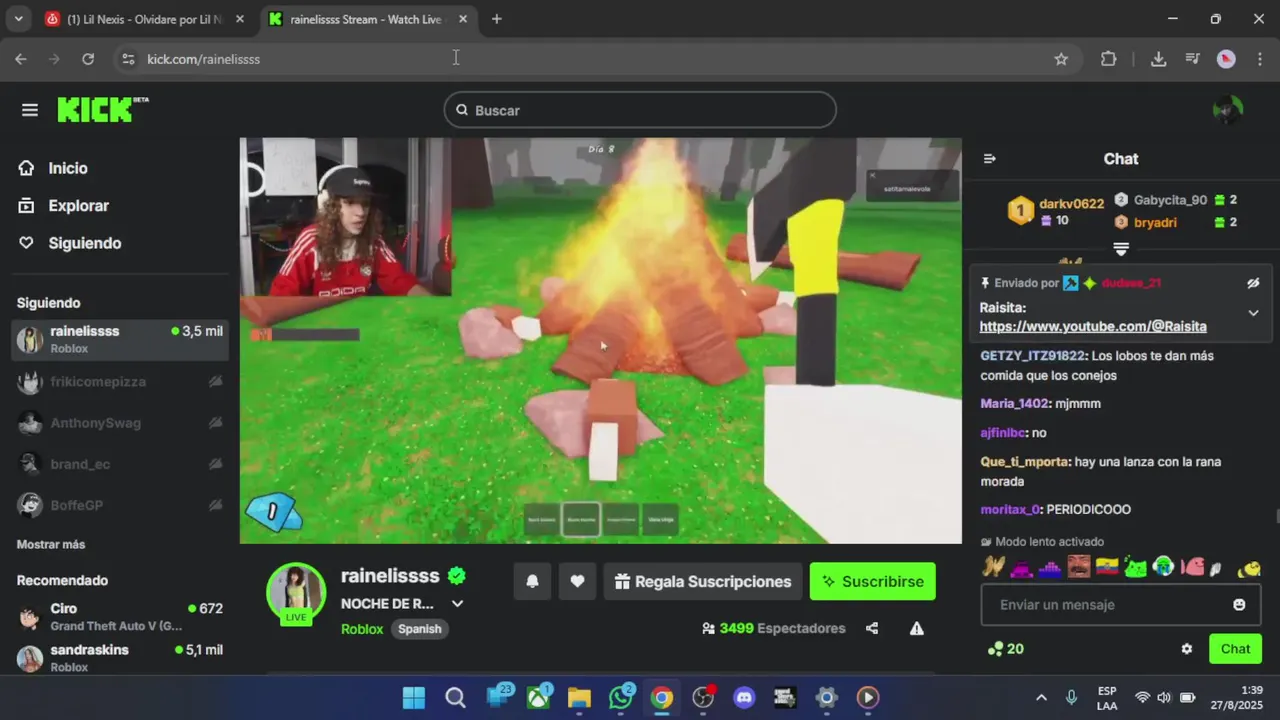The width and height of the screenshot is (1280, 720).
Task: Open Siguiendo in the sidebar
Action: [85, 243]
